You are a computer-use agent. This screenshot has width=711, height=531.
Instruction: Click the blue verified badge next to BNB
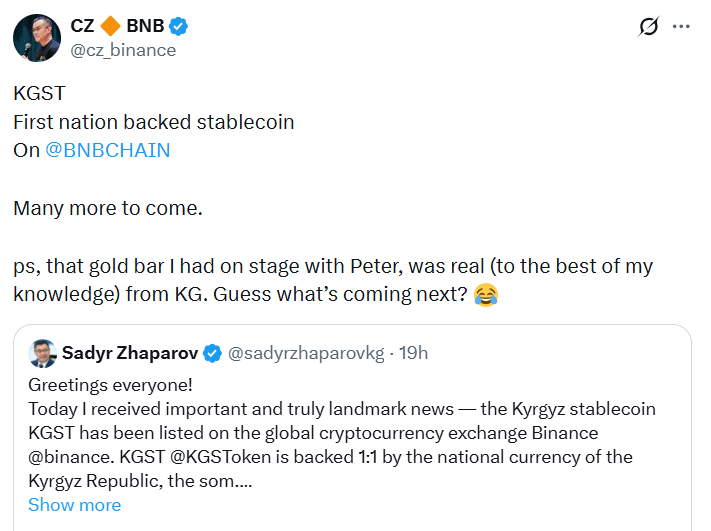click(x=179, y=26)
